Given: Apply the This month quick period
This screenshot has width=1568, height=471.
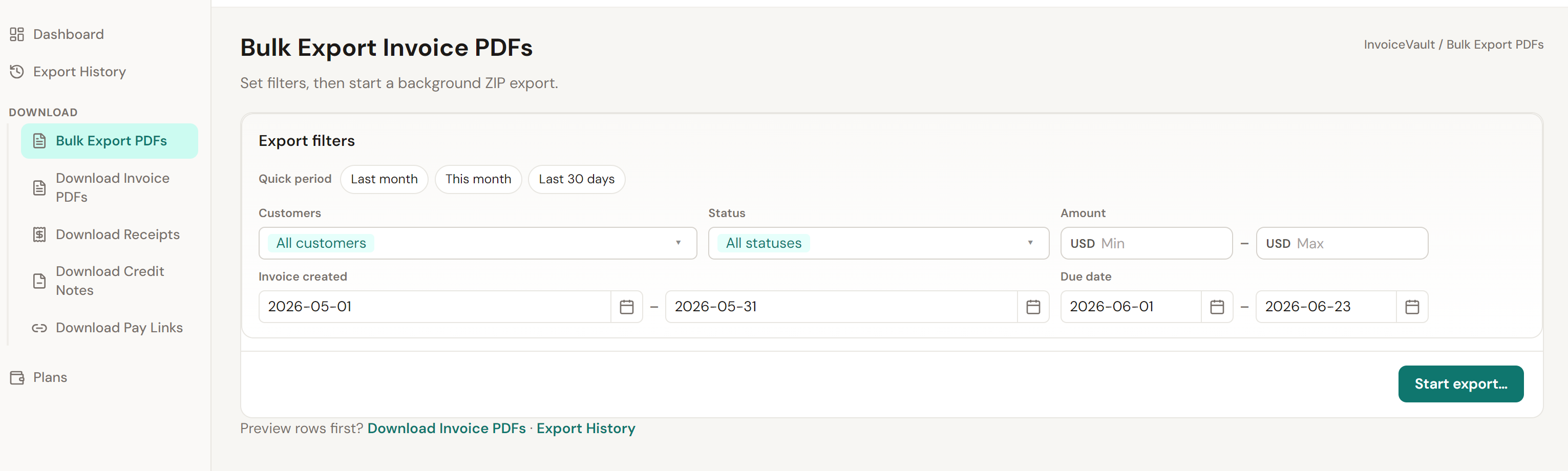Looking at the screenshot, I should (478, 179).
